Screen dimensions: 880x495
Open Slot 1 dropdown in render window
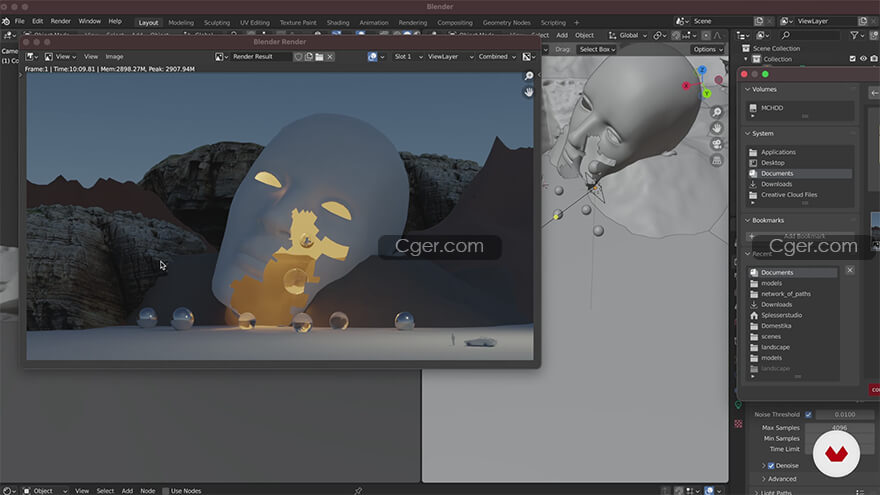tap(408, 57)
